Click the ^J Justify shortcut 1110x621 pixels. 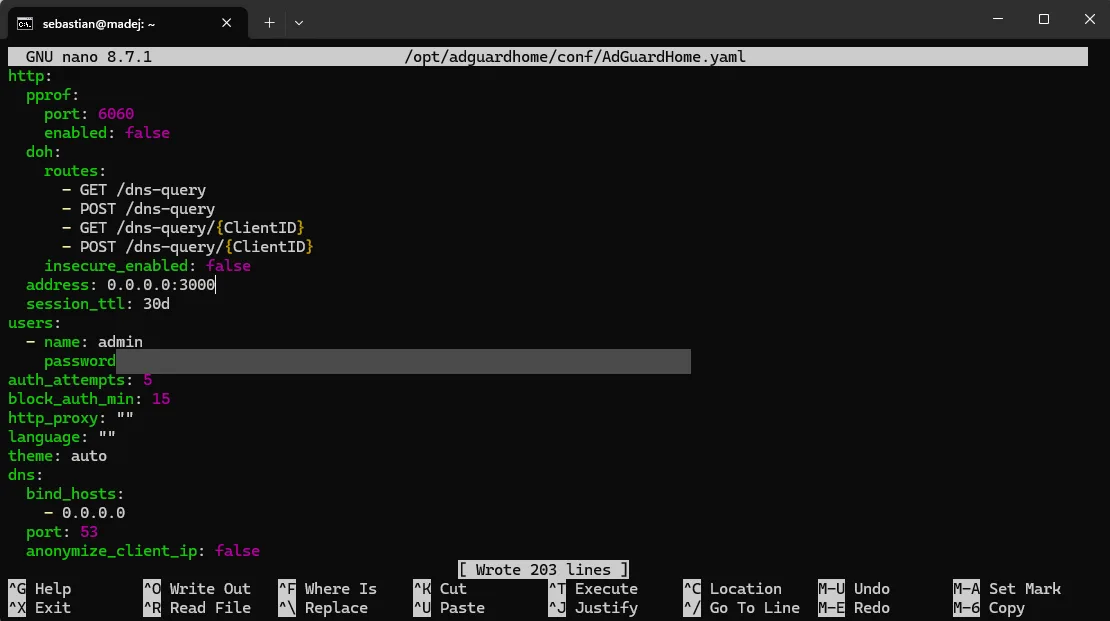pyautogui.click(x=593, y=608)
